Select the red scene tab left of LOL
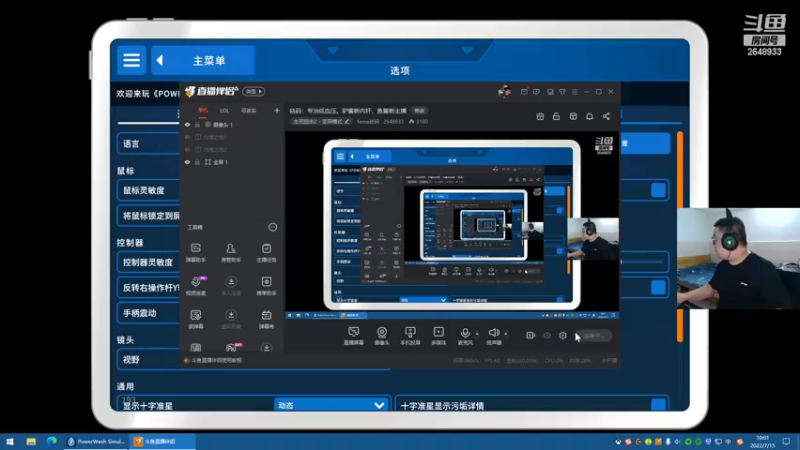800x450 pixels. click(203, 111)
